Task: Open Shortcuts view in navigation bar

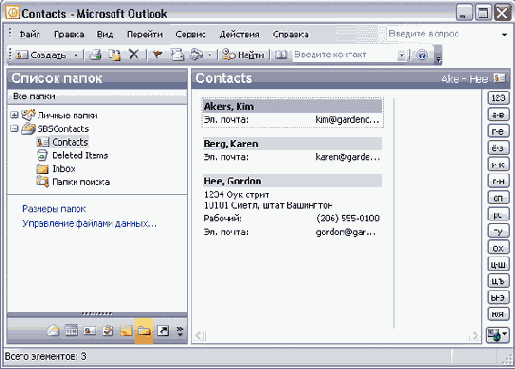Action: click(163, 331)
